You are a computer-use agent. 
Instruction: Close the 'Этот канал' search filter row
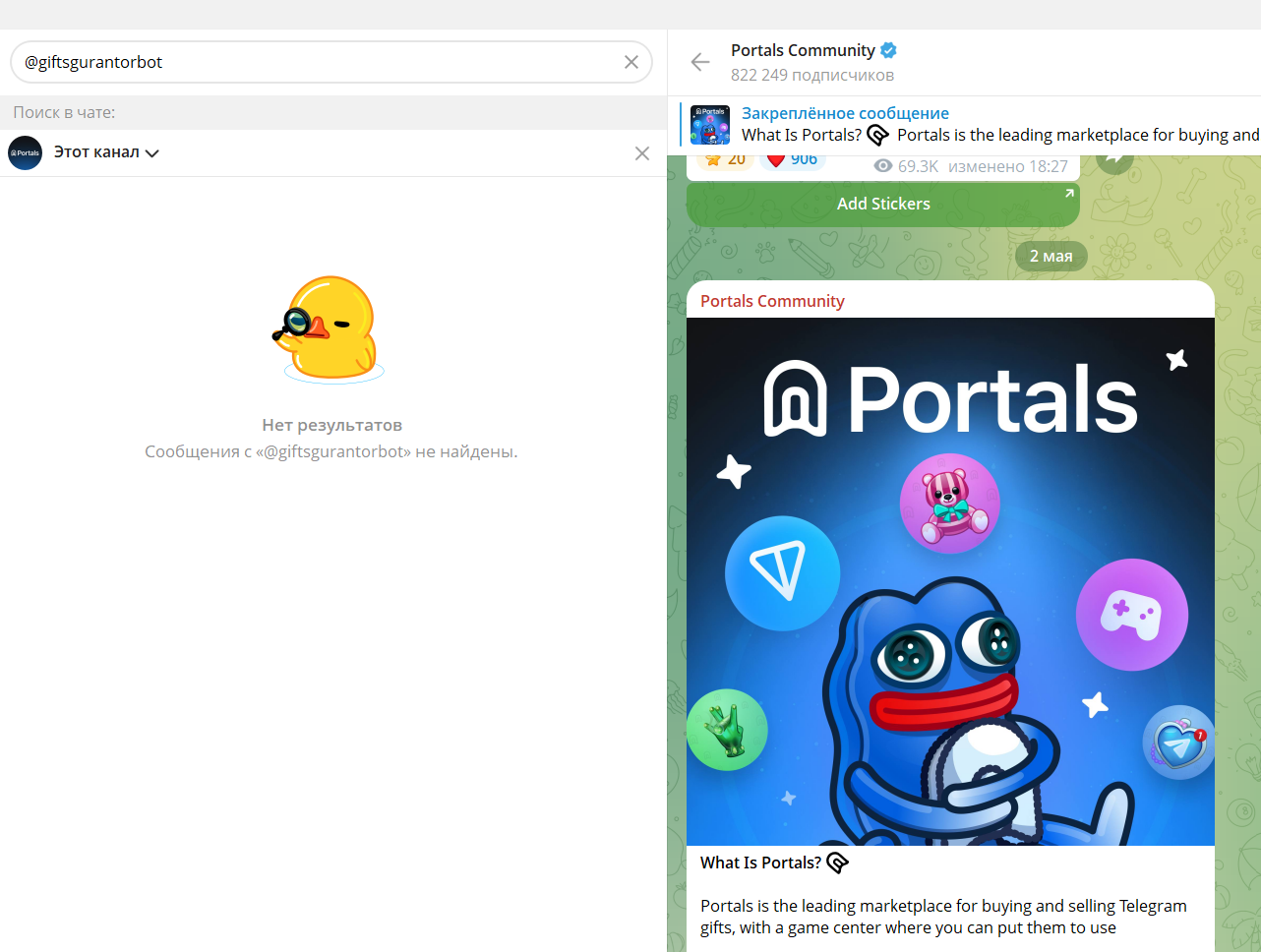[642, 153]
